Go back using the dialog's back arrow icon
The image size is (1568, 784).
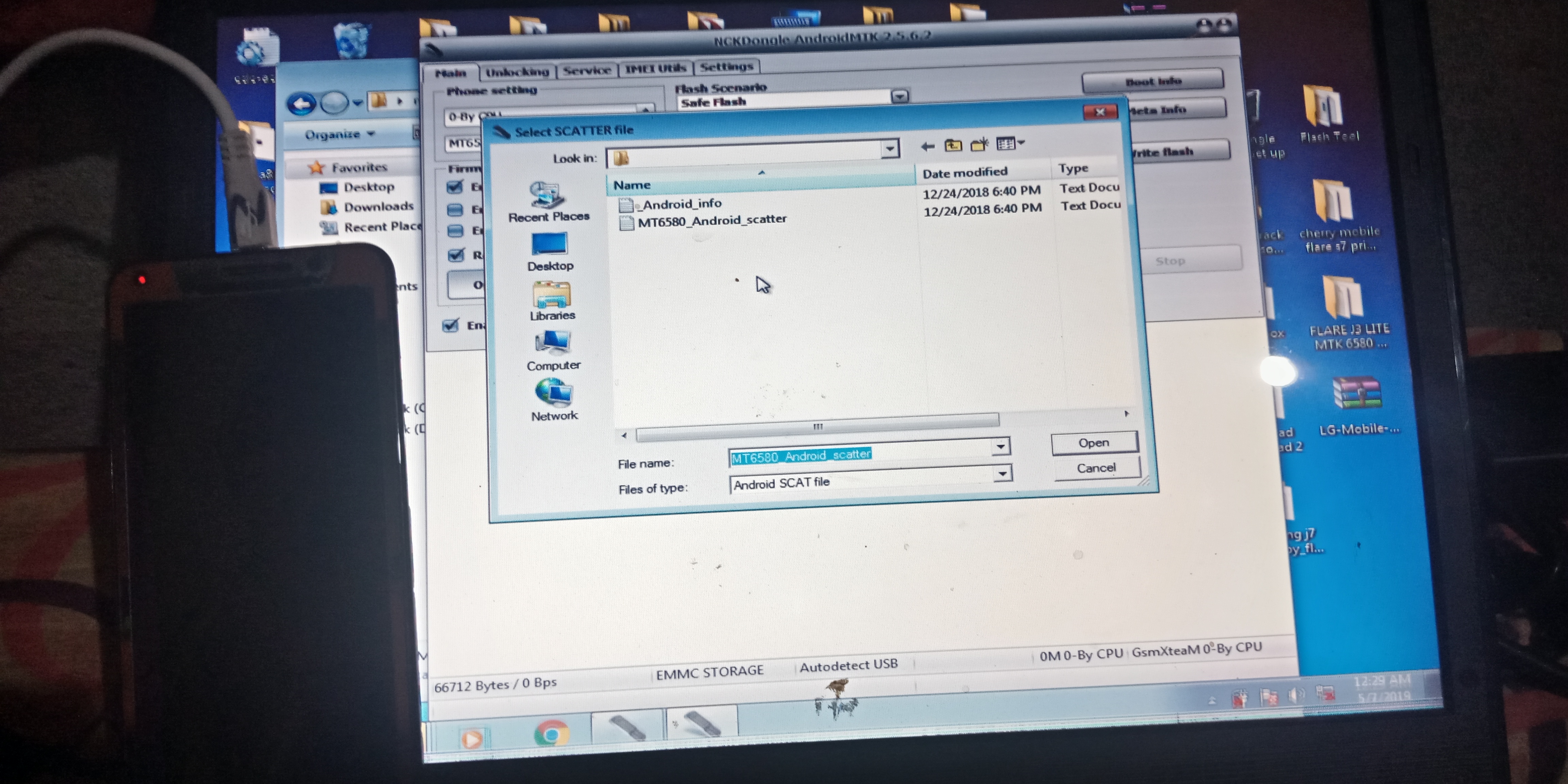click(927, 146)
